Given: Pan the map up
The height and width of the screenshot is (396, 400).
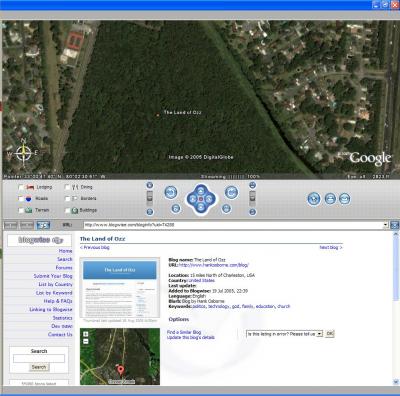Looking at the screenshot, I should [x=201, y=191].
